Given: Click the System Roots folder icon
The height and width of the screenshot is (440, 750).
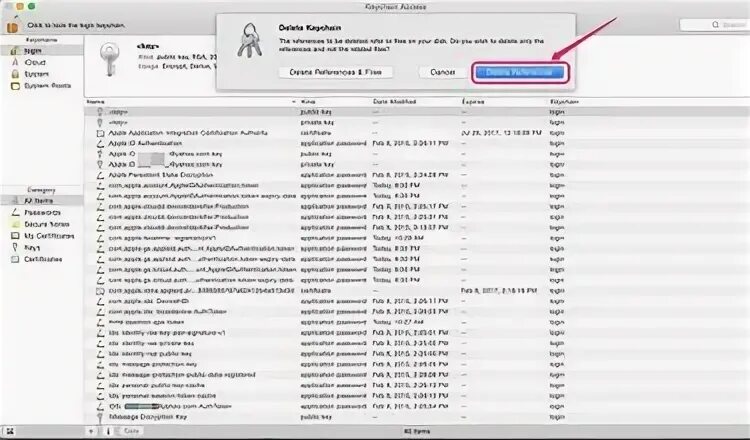Looking at the screenshot, I should pos(15,86).
